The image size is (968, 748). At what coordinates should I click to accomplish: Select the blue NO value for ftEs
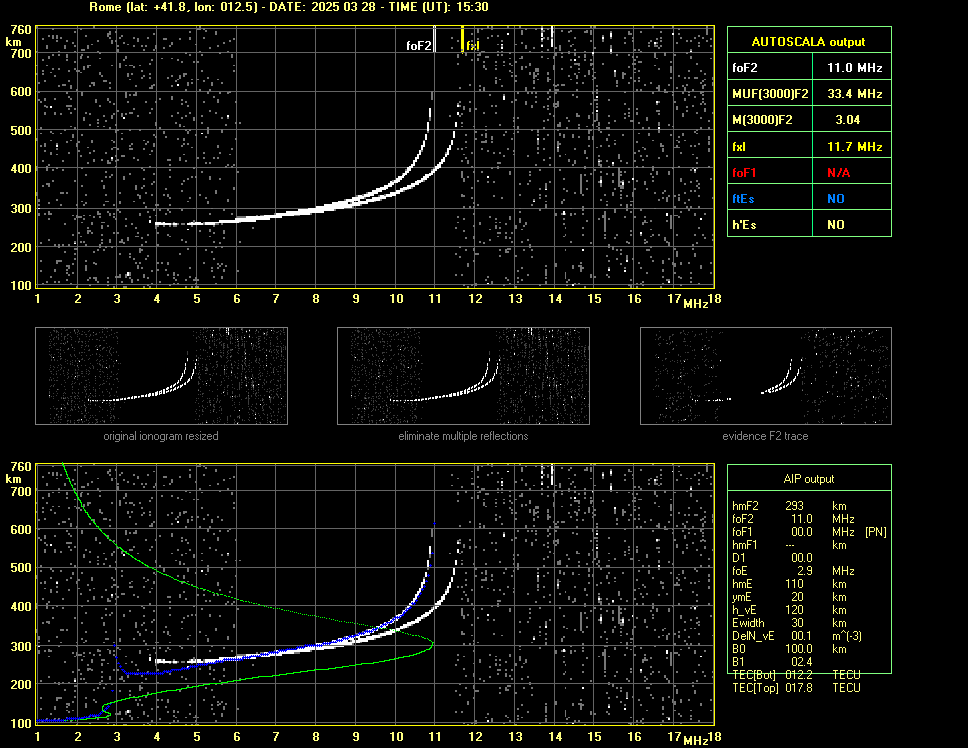[x=836, y=199]
